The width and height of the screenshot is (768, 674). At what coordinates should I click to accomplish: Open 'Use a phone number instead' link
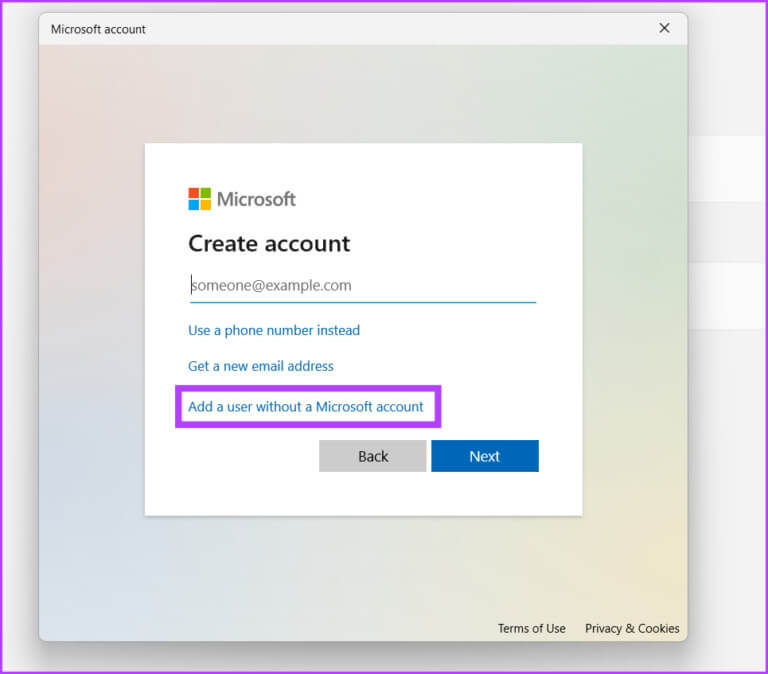(274, 331)
